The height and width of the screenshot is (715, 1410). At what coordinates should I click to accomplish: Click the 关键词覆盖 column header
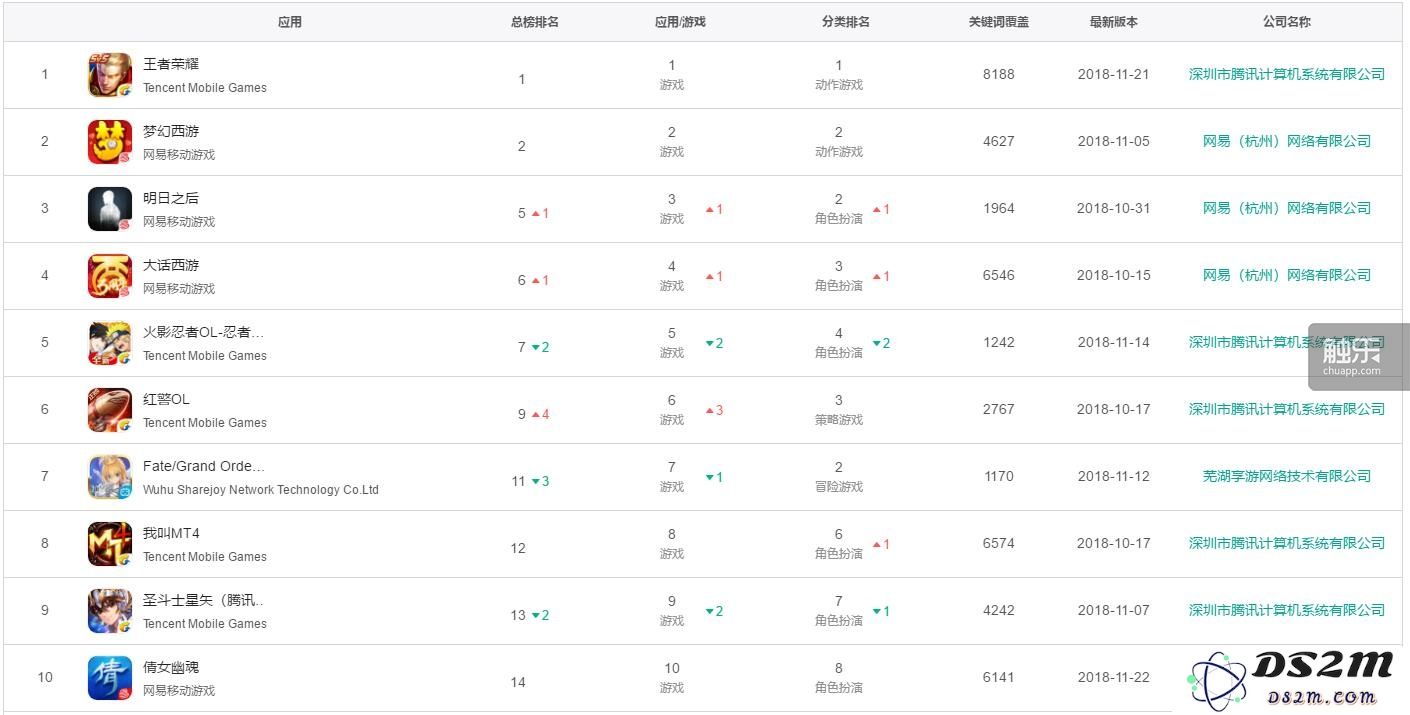(x=998, y=22)
